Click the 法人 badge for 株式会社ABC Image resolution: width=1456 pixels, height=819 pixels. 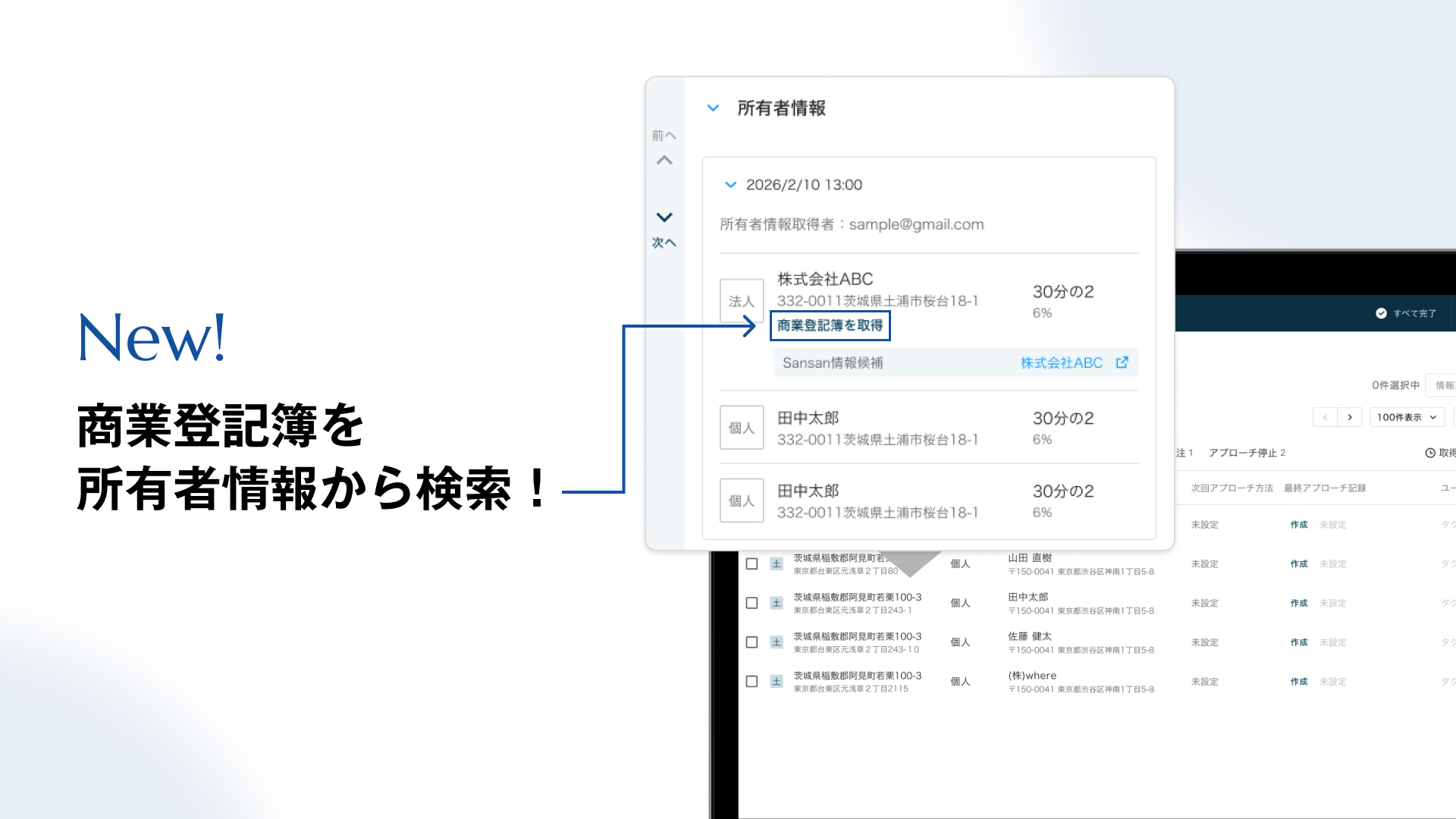tap(742, 301)
